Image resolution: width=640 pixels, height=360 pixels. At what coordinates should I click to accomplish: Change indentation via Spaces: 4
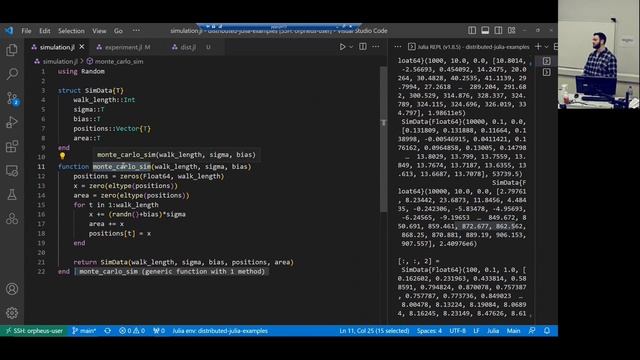(429, 331)
